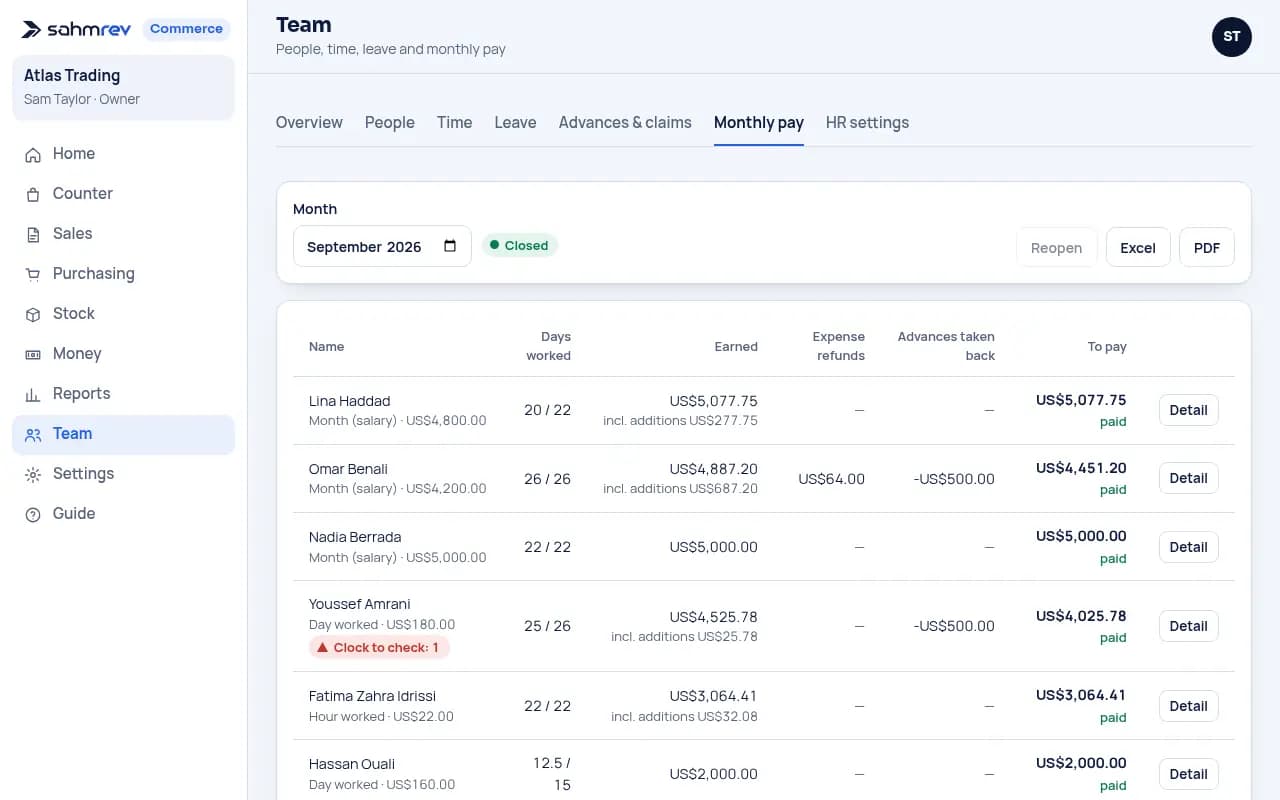Select the Money banknote icon
The width and height of the screenshot is (1280, 800).
click(x=33, y=354)
